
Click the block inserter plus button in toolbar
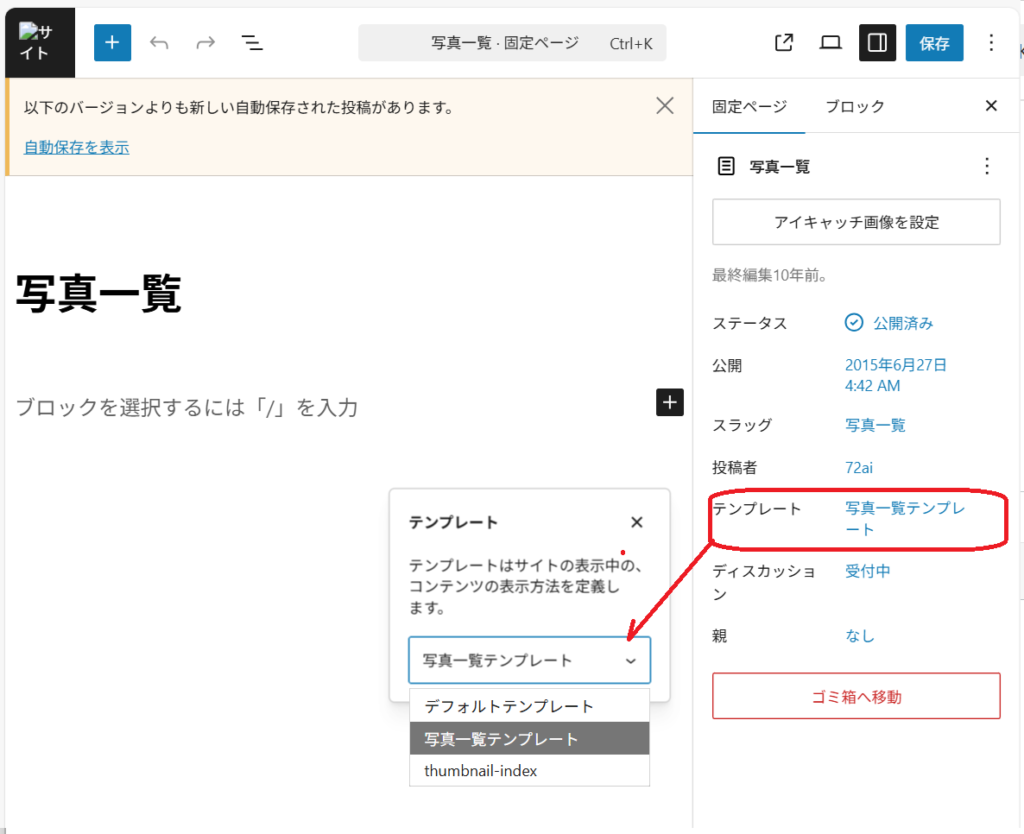112,42
